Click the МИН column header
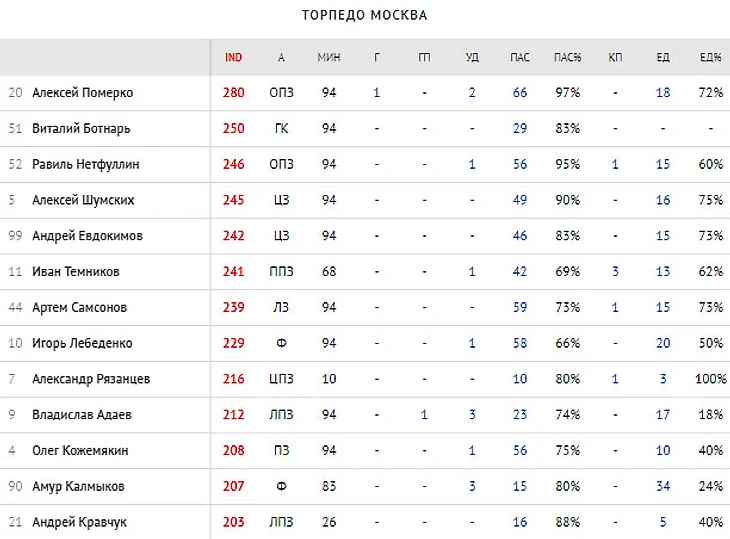The image size is (730, 539). click(329, 57)
